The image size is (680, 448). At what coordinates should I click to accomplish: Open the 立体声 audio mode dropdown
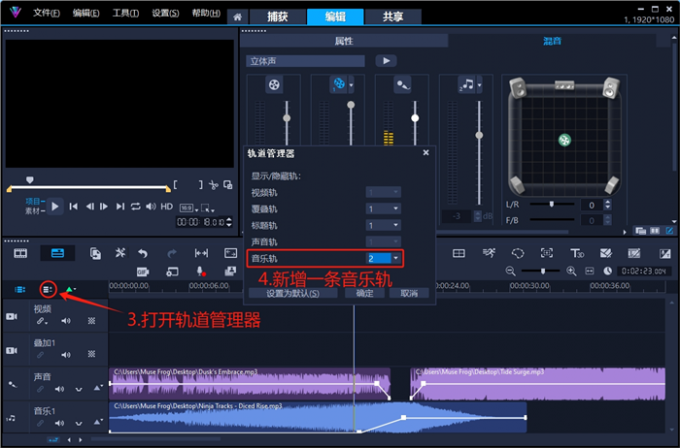[x=305, y=61]
